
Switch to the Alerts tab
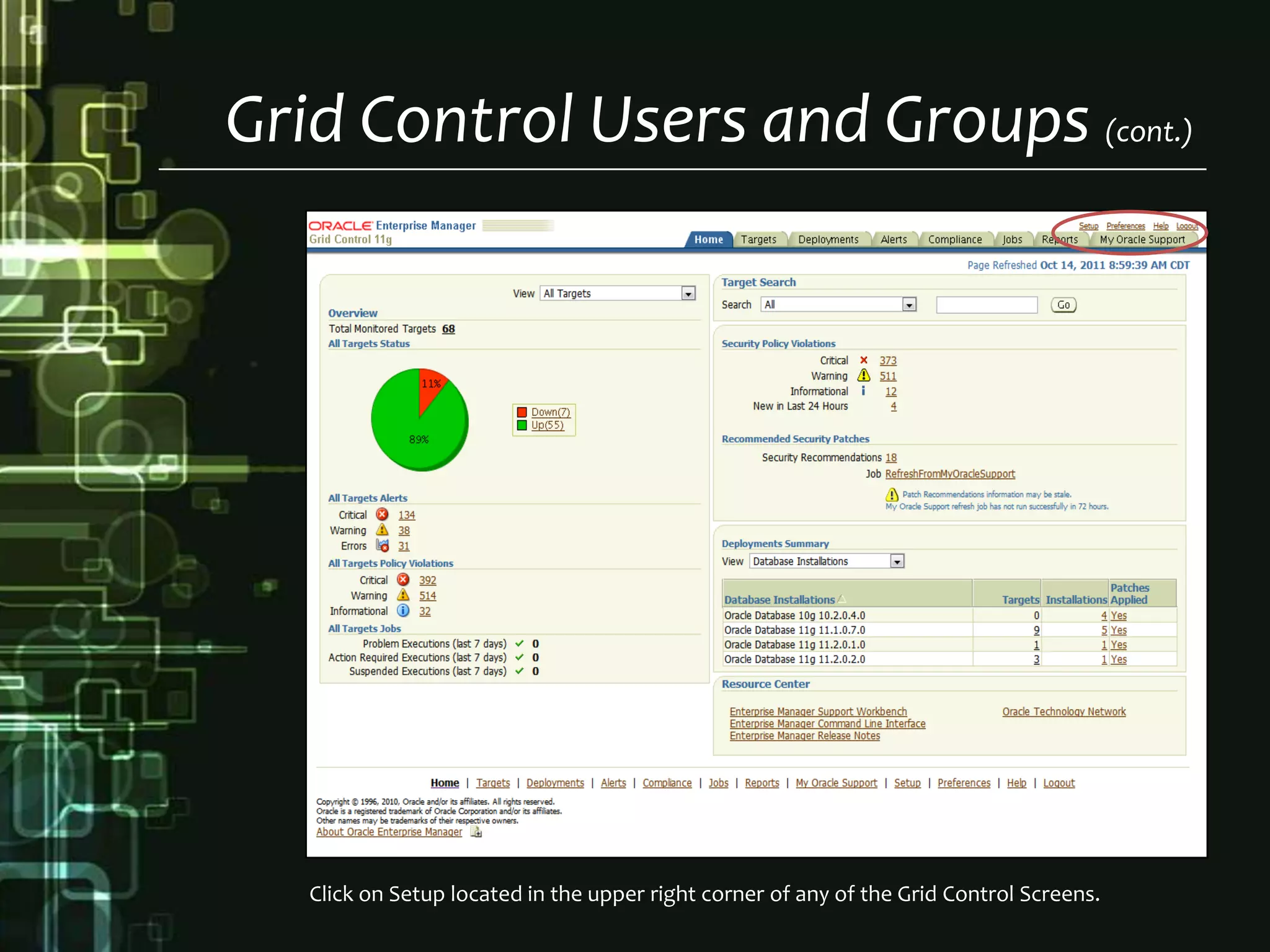coord(894,239)
